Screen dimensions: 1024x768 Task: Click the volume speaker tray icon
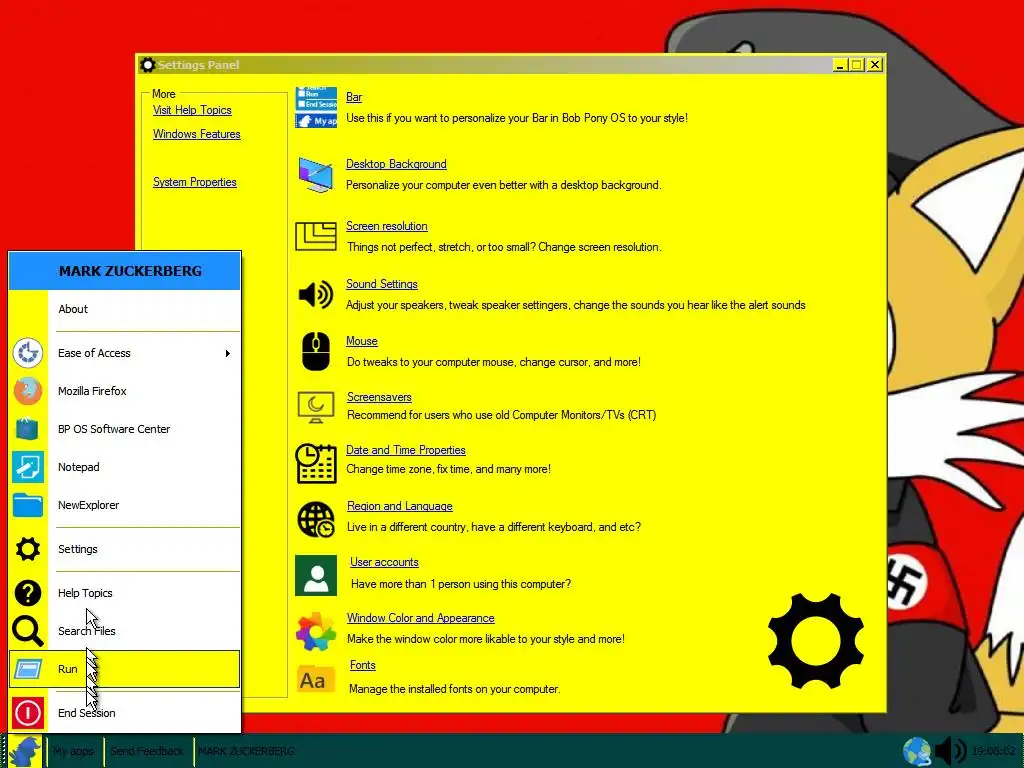[x=950, y=751]
